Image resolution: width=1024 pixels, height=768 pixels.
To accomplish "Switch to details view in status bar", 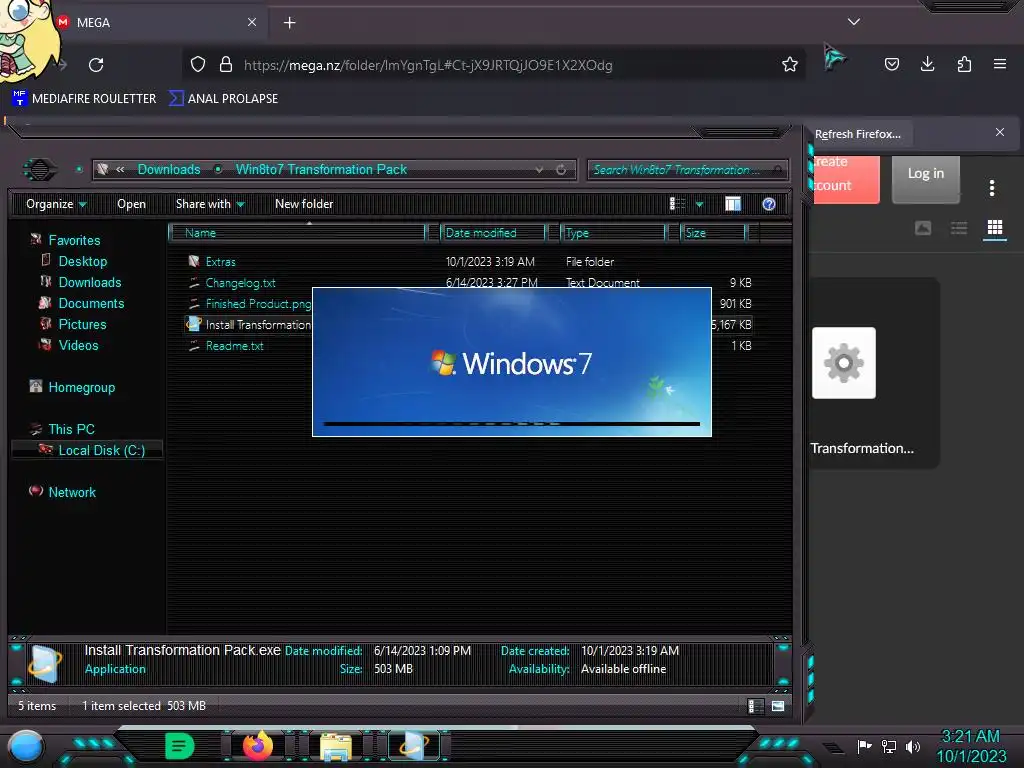I will (755, 706).
